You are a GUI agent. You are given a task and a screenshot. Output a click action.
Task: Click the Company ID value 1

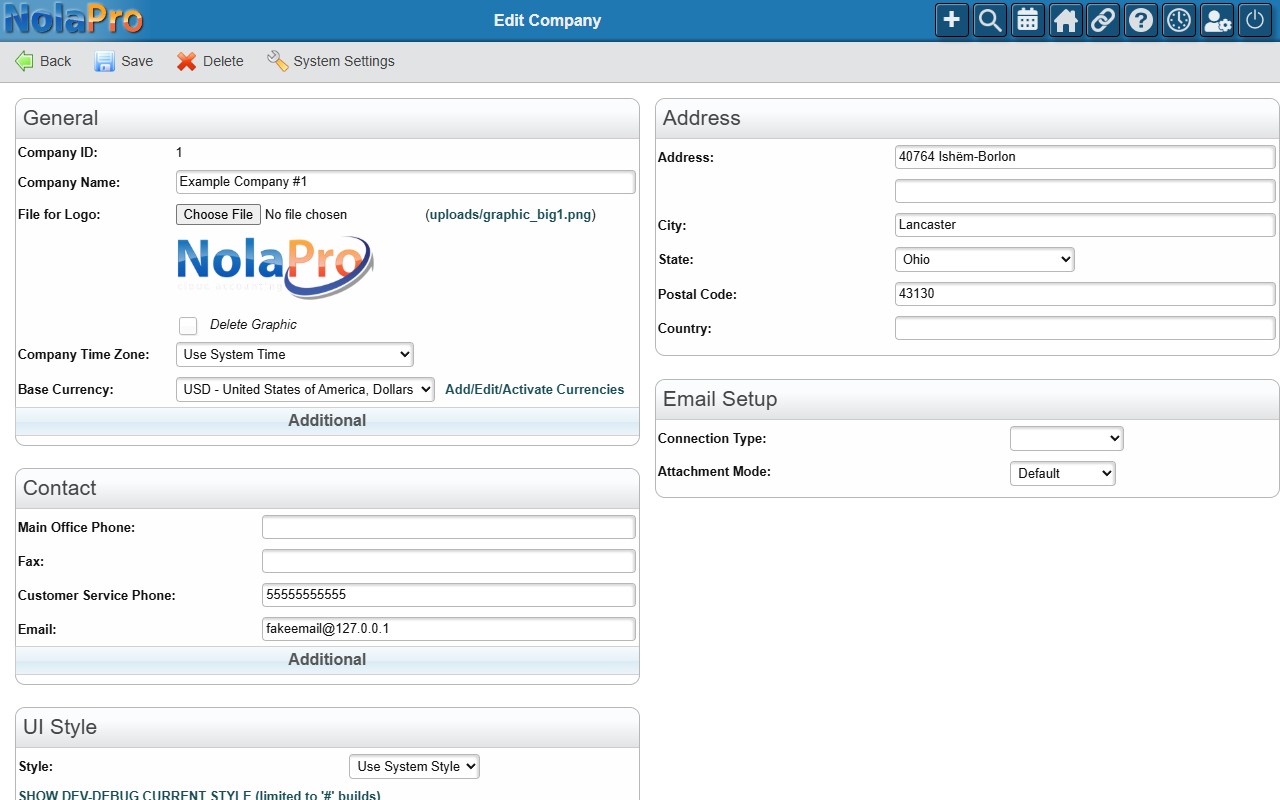(x=179, y=153)
